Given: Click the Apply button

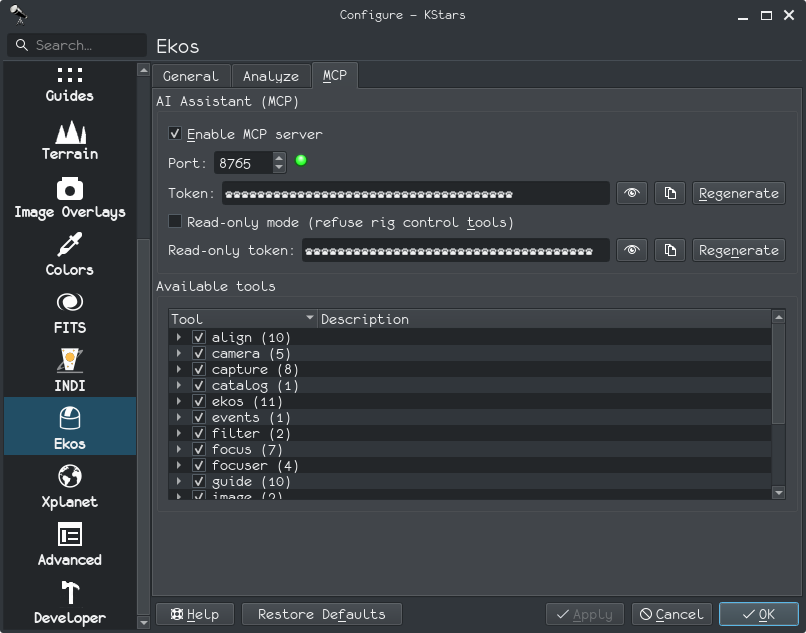Looking at the screenshot, I should point(584,614).
